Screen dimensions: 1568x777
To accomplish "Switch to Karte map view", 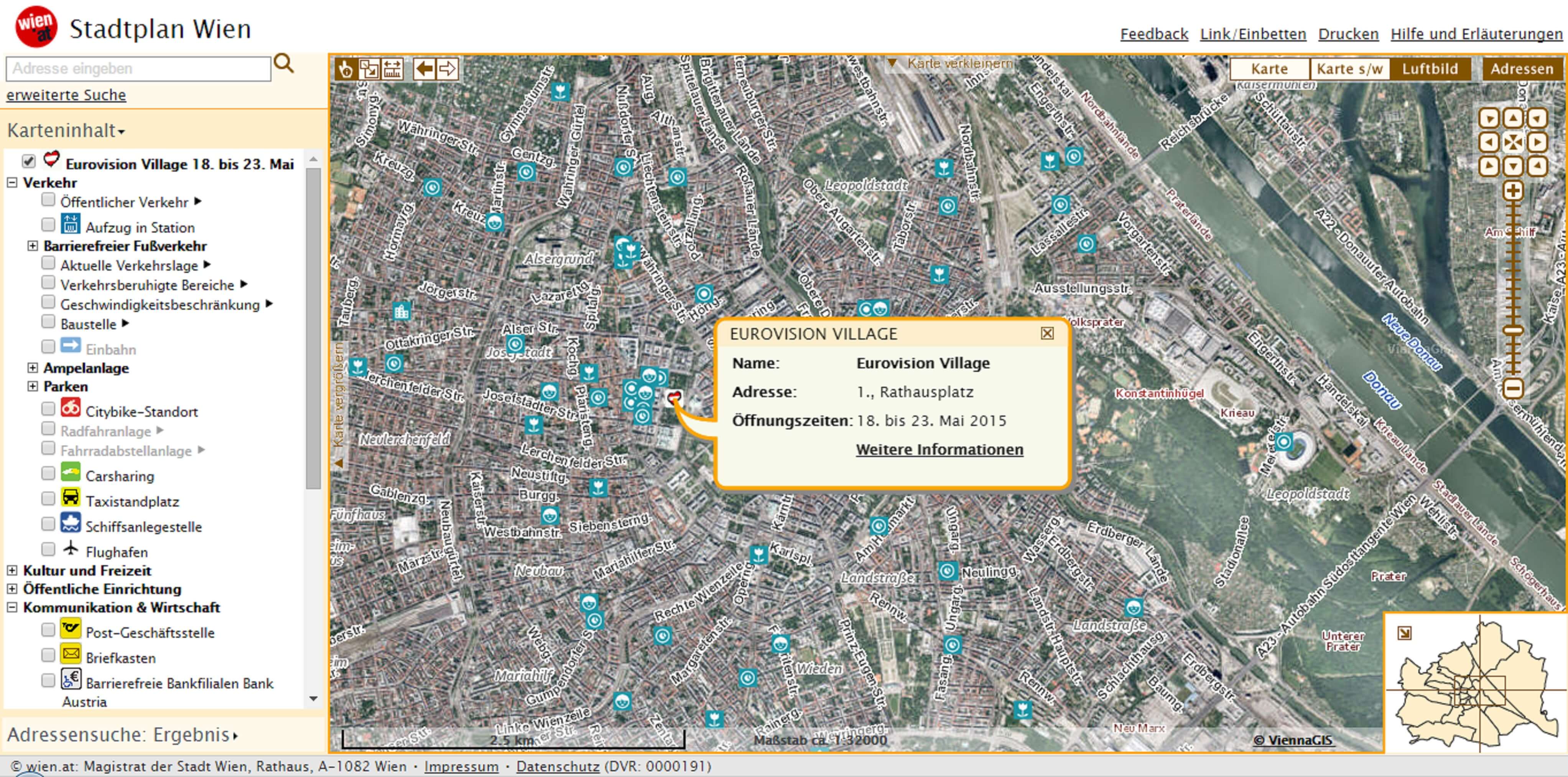I will pyautogui.click(x=1270, y=69).
